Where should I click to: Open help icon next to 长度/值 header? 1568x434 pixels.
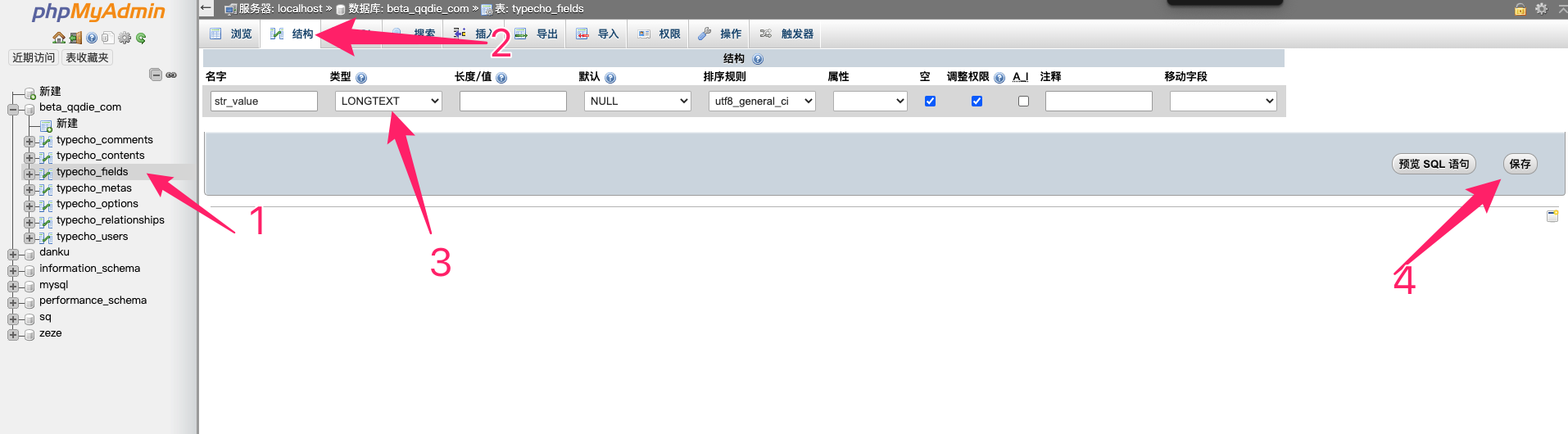coord(501,78)
